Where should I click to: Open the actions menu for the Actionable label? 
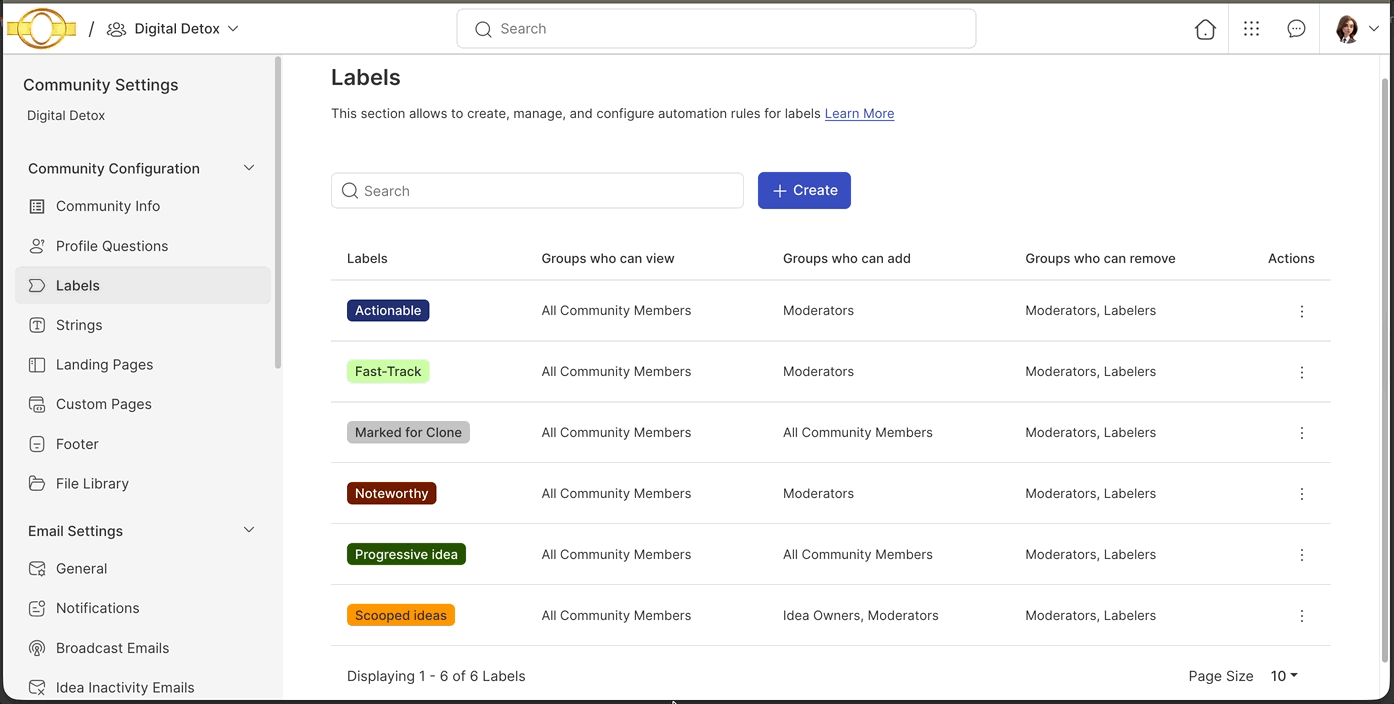pyautogui.click(x=1301, y=311)
